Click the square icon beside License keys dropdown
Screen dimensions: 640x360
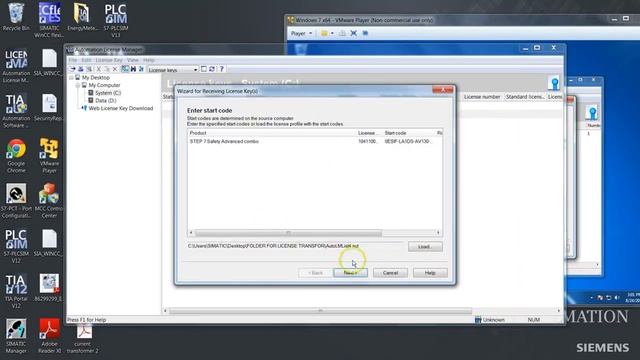[204, 69]
